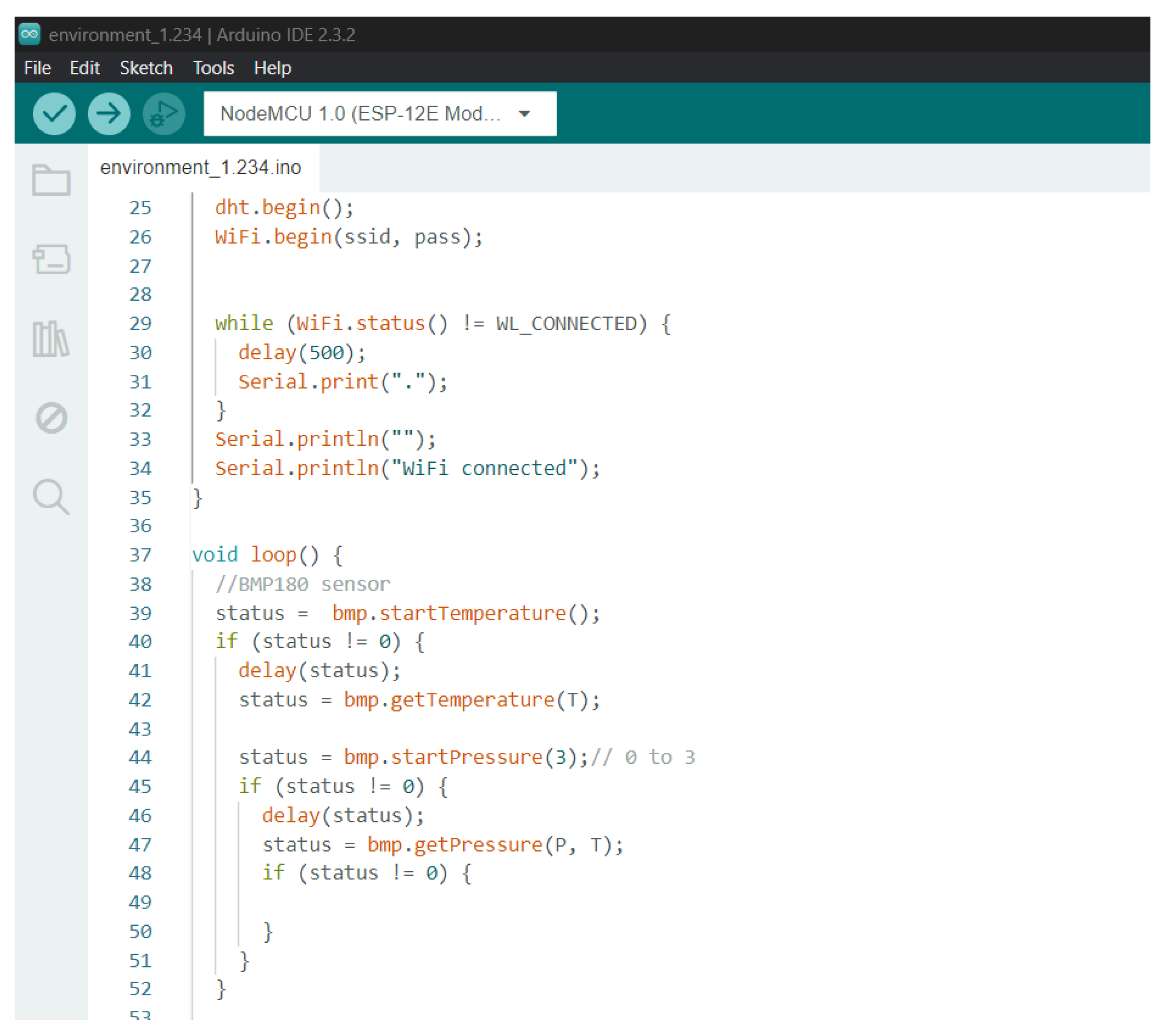The width and height of the screenshot is (1165, 1036).
Task: Open the Boards Manager sidebar icon
Action: pyautogui.click(x=51, y=260)
